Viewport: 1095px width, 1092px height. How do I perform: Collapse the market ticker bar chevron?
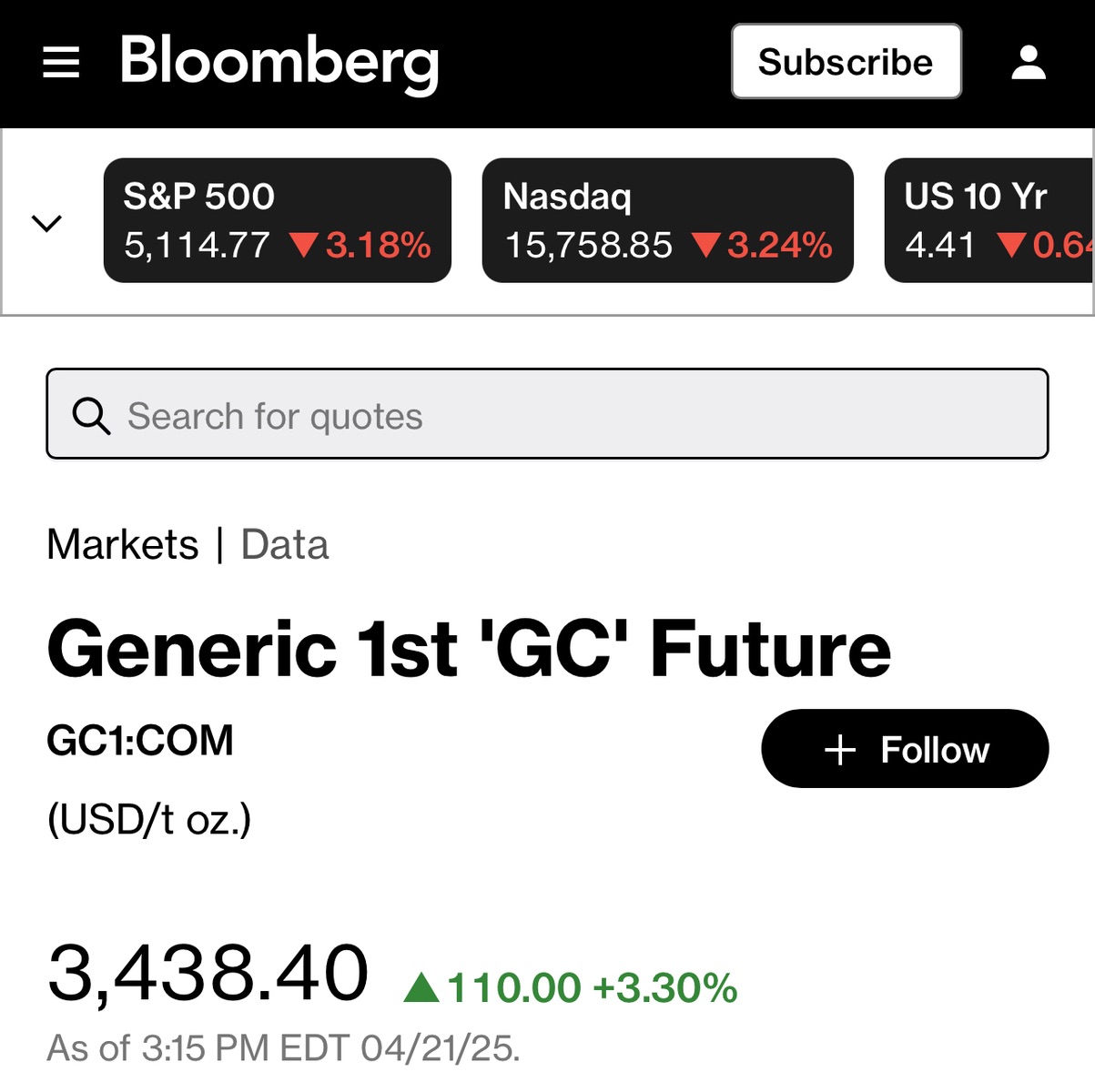click(x=46, y=222)
